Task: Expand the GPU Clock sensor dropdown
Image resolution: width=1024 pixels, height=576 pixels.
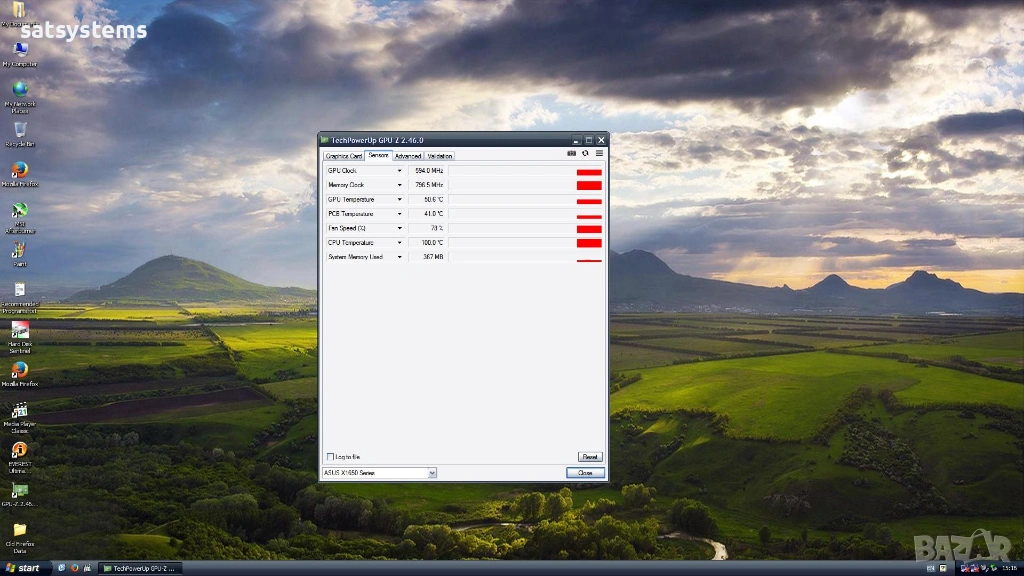Action: pyautogui.click(x=400, y=171)
